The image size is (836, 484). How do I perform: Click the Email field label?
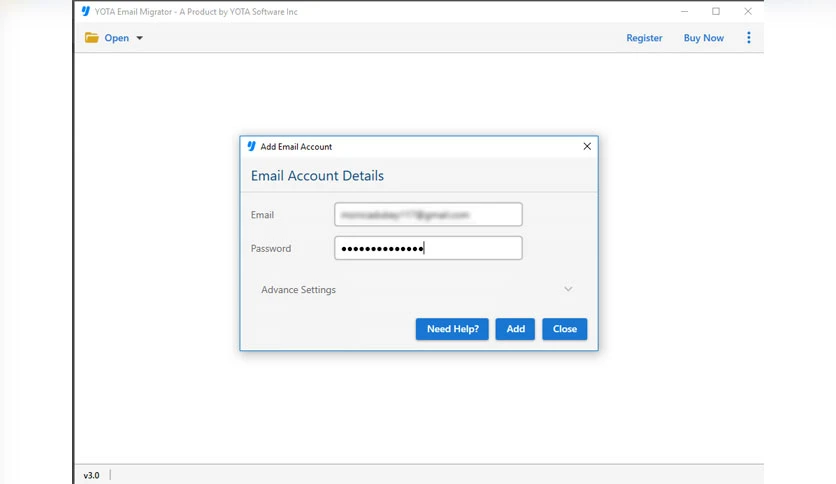262,215
